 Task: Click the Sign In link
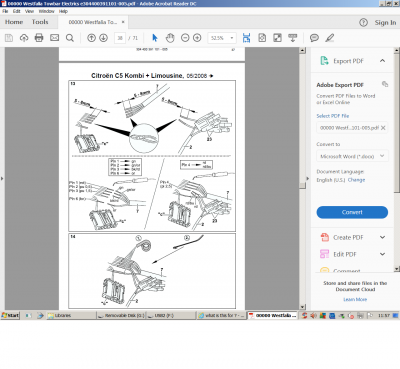click(x=385, y=23)
